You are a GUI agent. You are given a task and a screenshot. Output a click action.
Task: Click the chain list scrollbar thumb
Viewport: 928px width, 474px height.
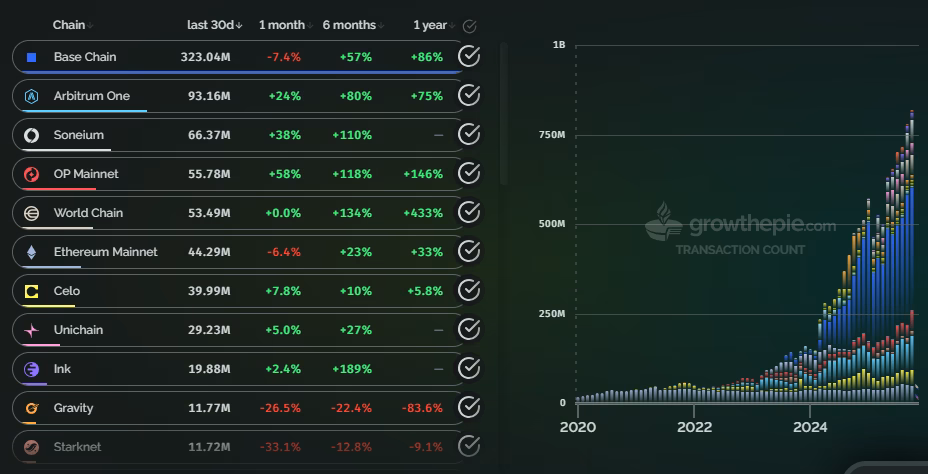pyautogui.click(x=504, y=114)
